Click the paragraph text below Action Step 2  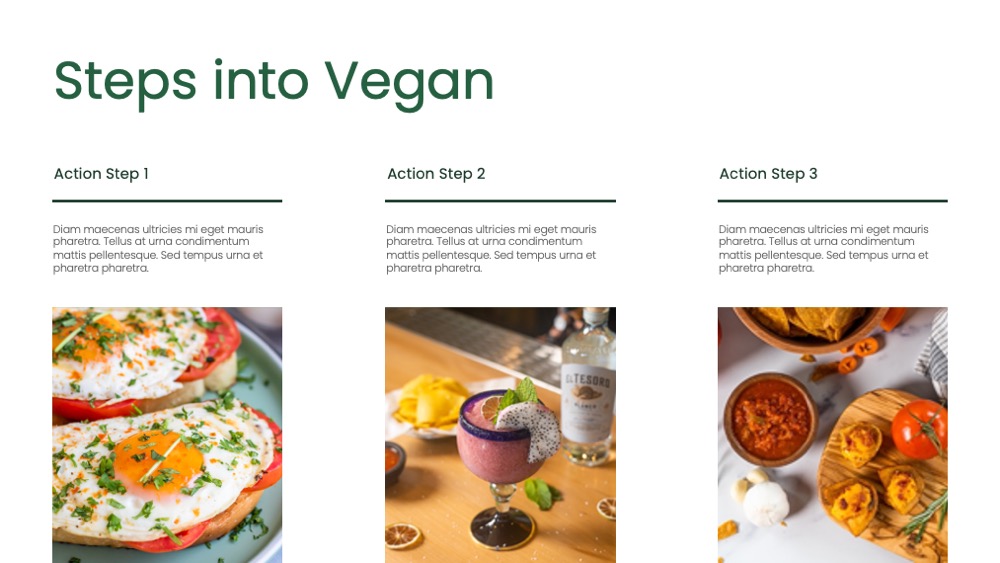pyautogui.click(x=491, y=249)
